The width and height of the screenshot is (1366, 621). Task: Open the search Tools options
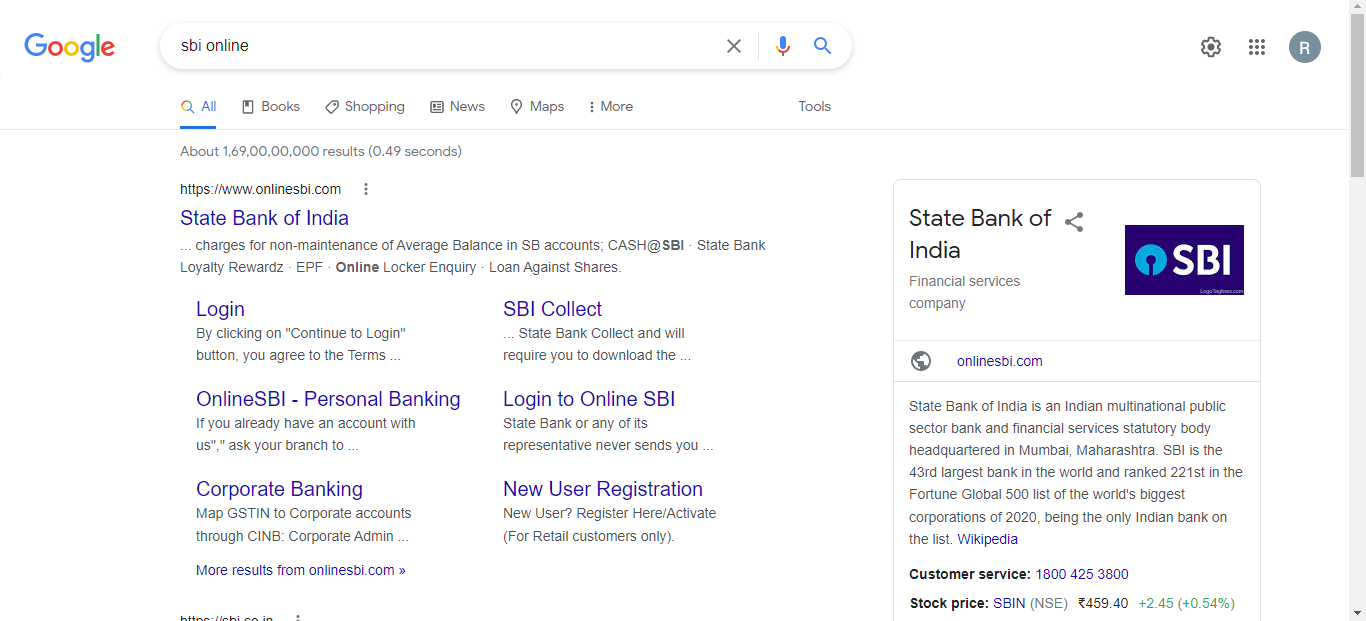pos(814,107)
